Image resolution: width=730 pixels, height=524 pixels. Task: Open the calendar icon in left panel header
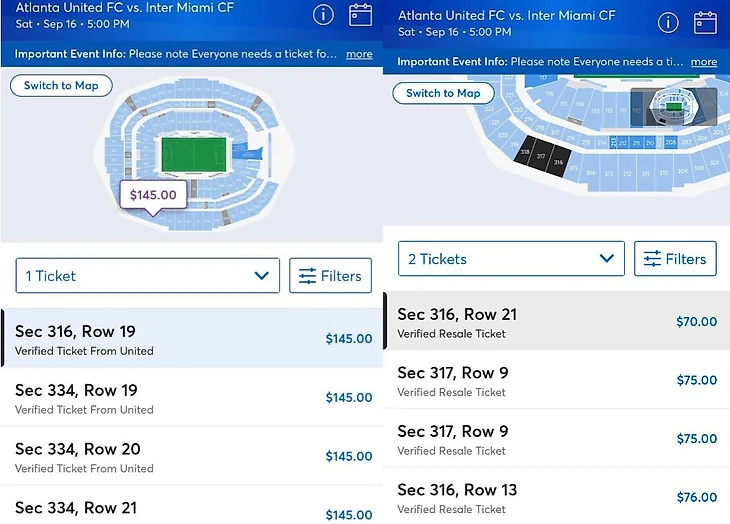coord(360,15)
